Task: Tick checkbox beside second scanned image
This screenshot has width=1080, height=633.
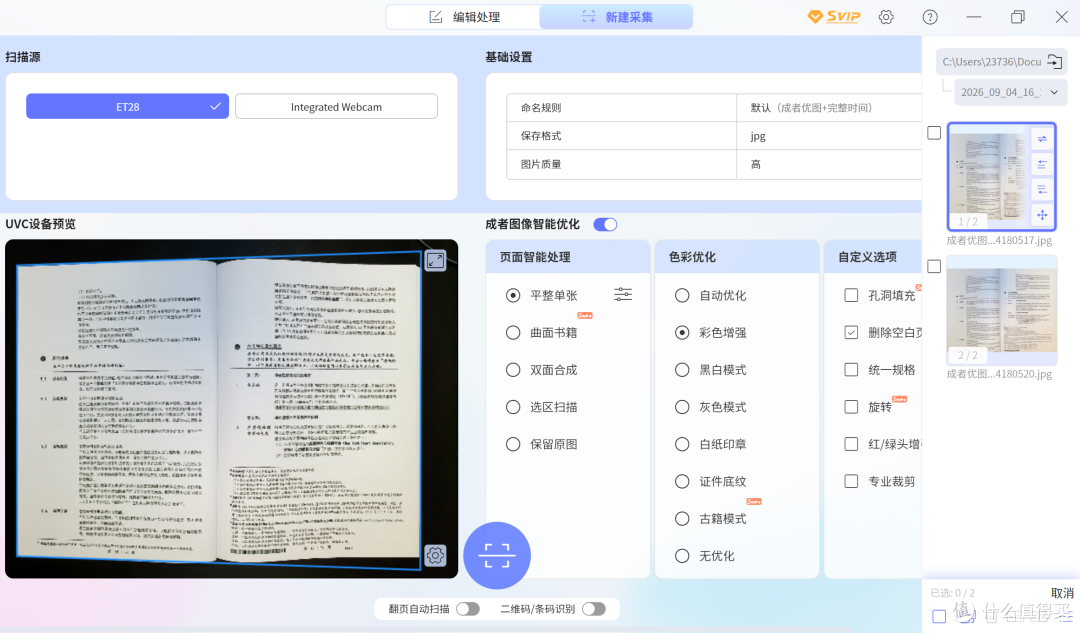Action: click(x=934, y=267)
